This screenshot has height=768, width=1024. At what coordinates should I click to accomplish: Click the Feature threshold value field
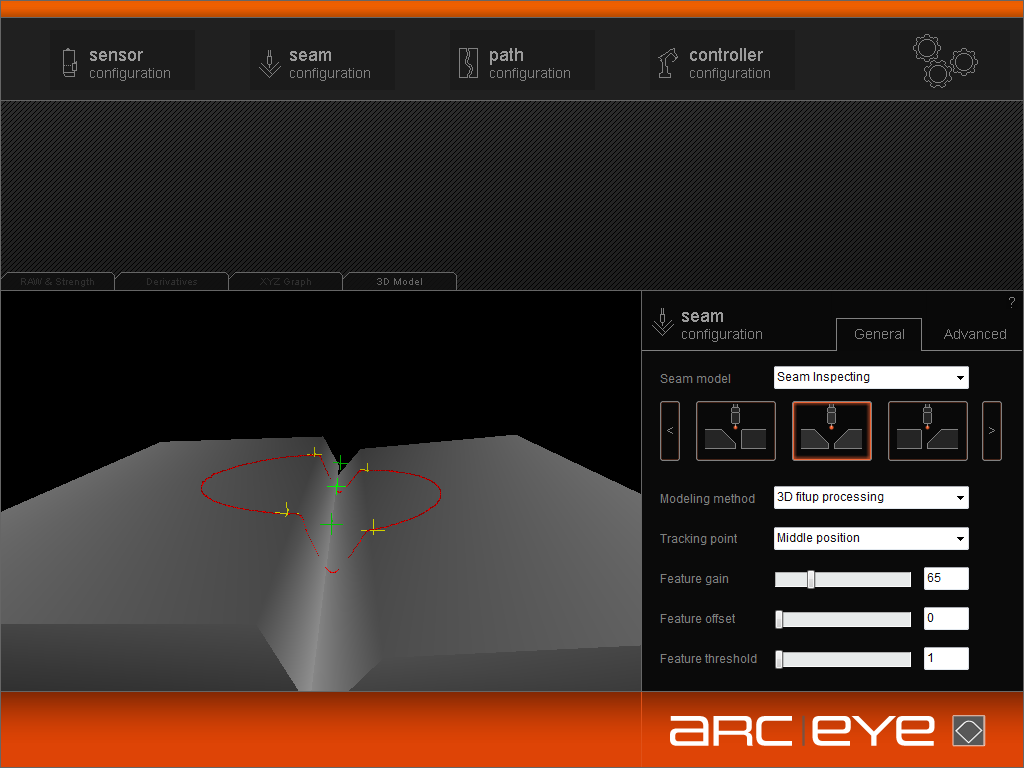945,659
